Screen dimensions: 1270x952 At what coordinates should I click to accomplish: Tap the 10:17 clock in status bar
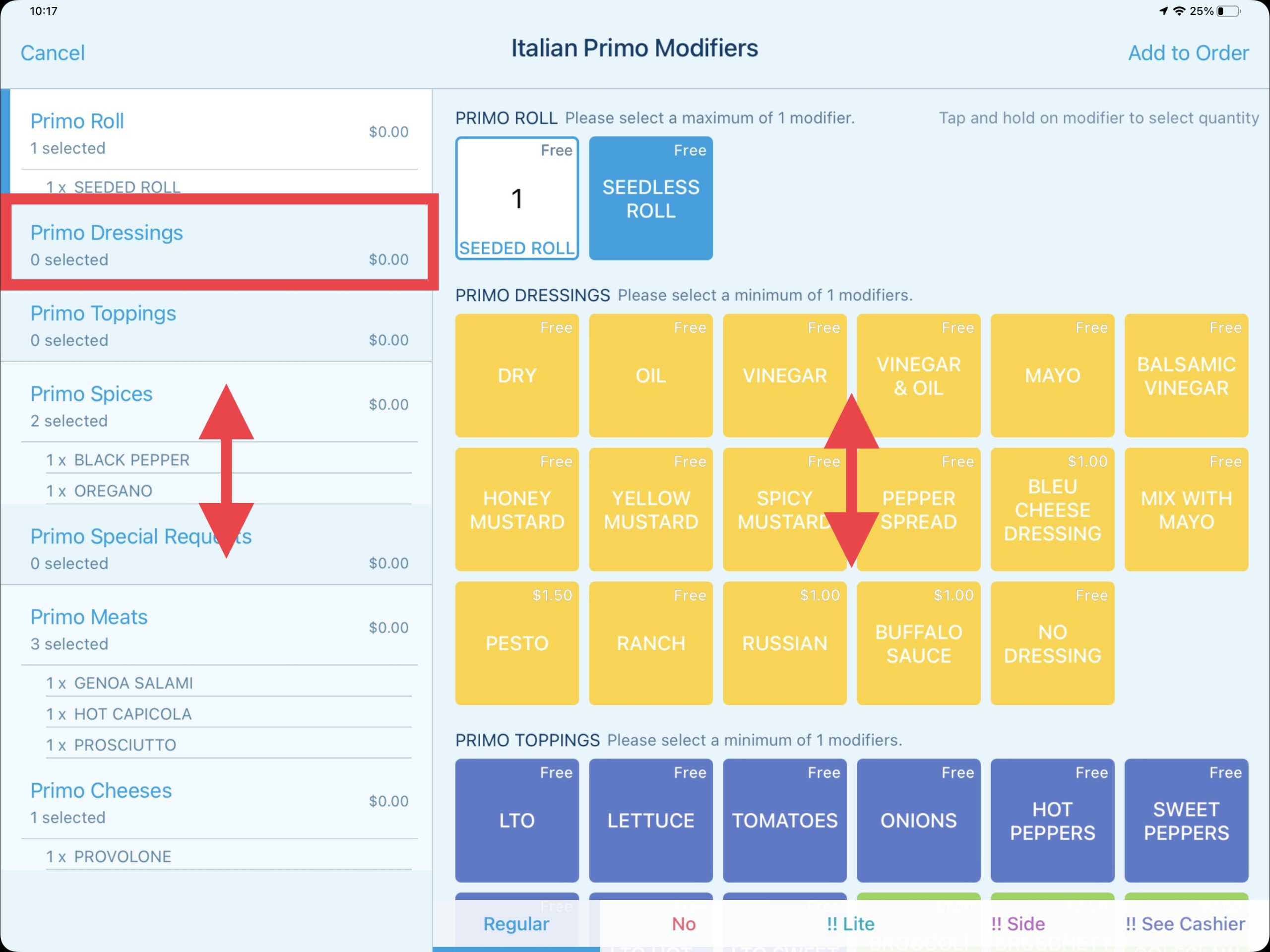tap(43, 11)
